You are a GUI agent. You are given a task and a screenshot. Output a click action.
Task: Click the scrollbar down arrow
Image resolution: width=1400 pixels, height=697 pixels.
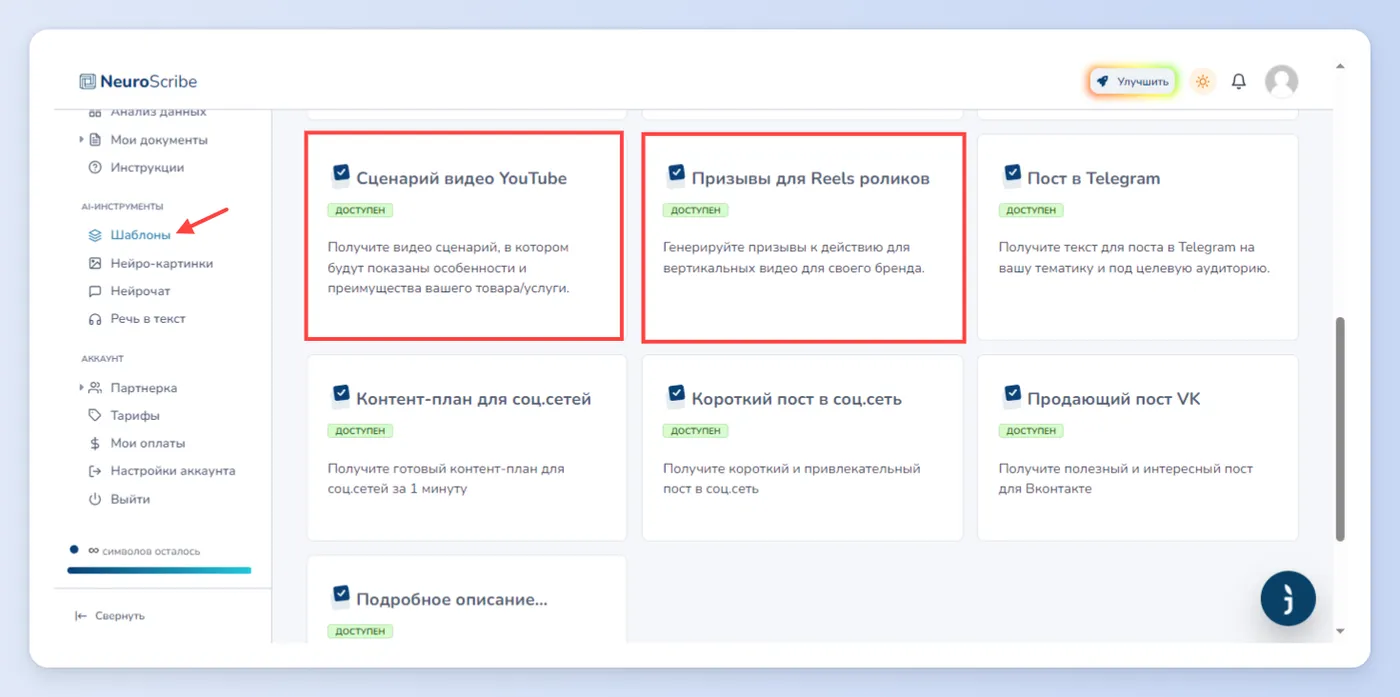(x=1340, y=631)
